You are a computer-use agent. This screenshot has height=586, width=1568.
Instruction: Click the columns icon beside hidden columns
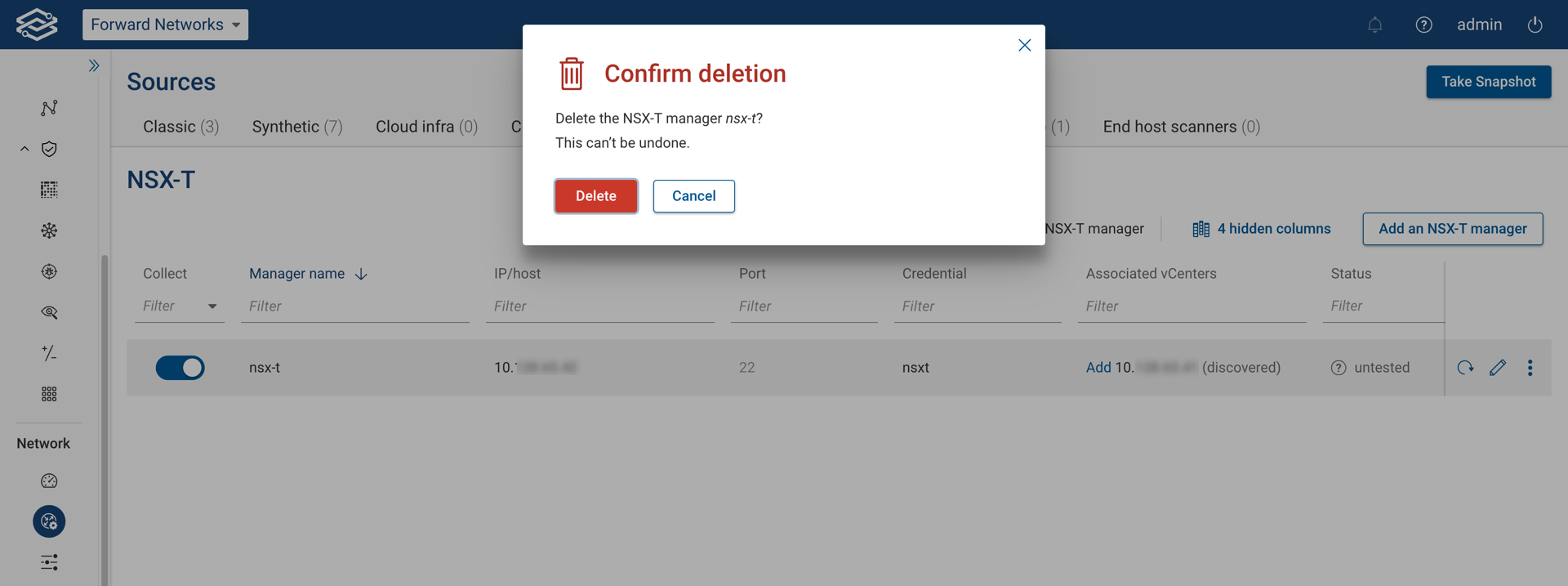pyautogui.click(x=1200, y=229)
